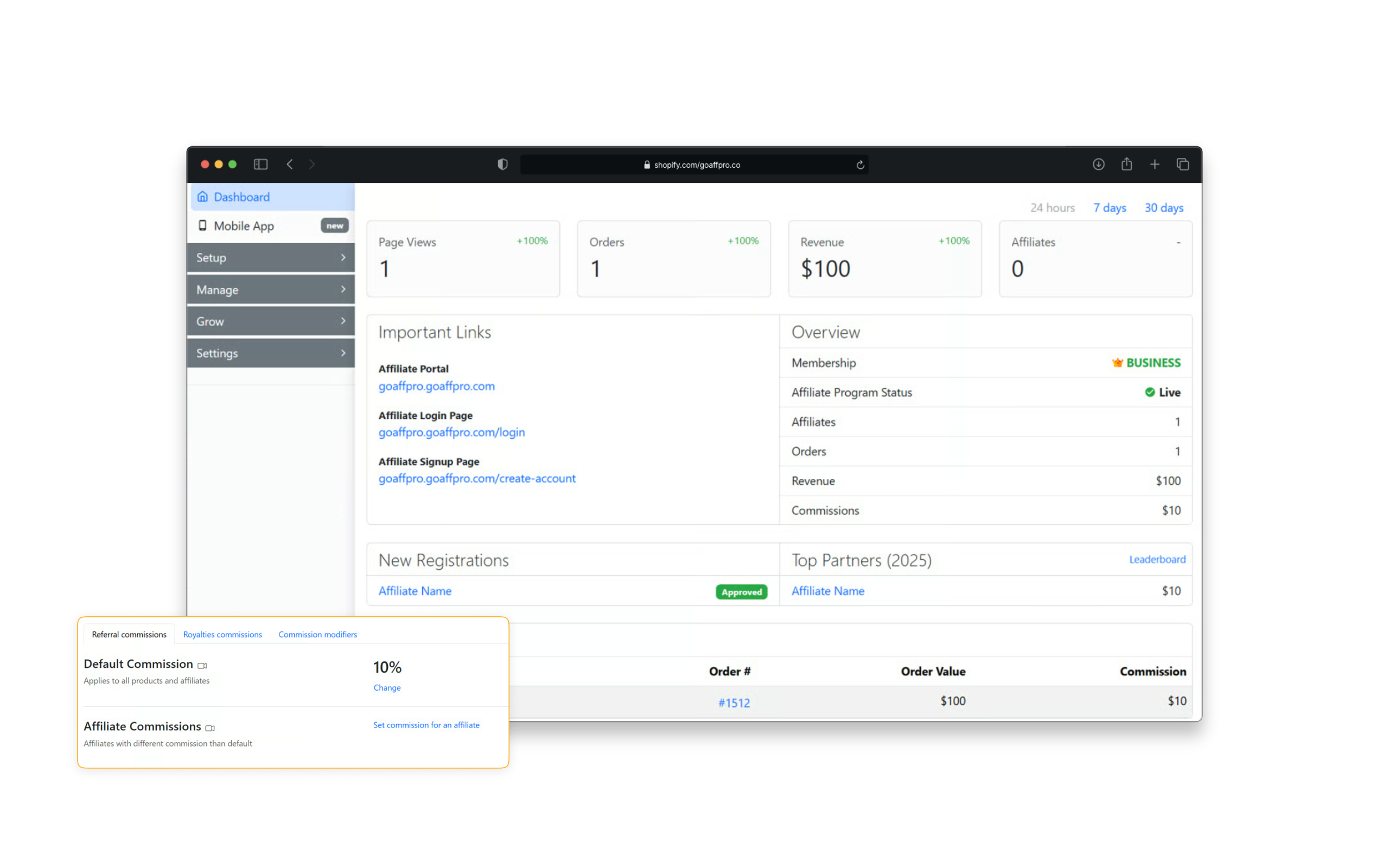Click Change under 10% default commission
Viewport: 1389px width, 868px height.
387,688
